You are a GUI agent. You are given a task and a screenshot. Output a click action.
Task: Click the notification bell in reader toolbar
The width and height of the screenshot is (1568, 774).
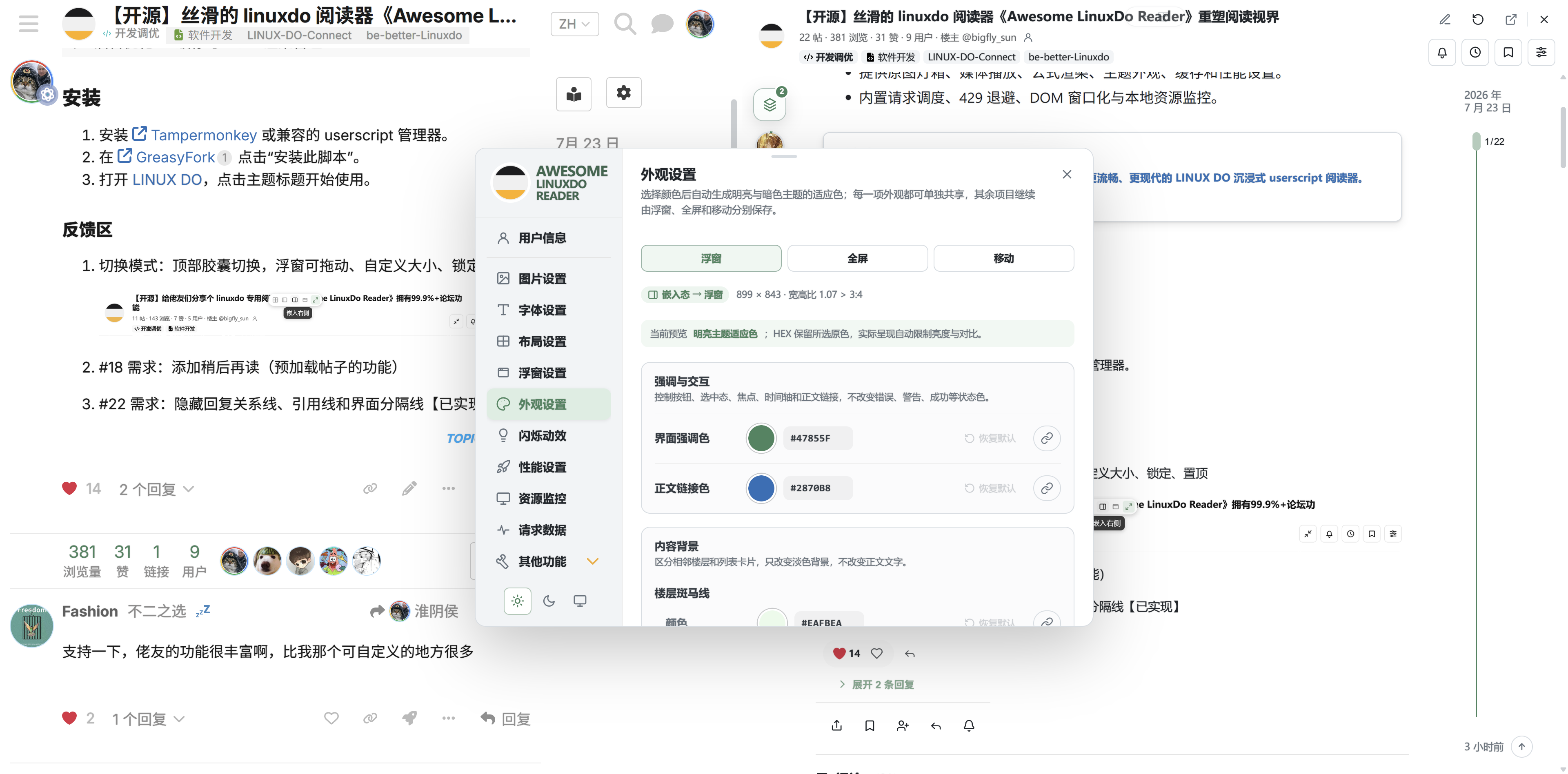(x=1442, y=52)
